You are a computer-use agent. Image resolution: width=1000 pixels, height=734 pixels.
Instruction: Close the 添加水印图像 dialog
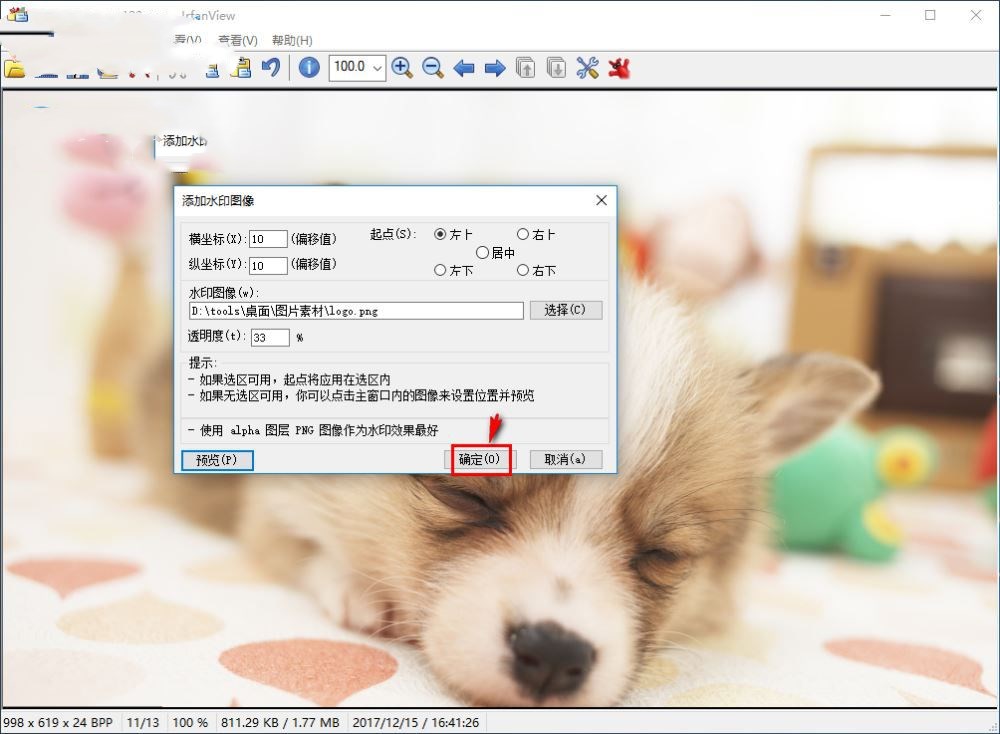(601, 200)
